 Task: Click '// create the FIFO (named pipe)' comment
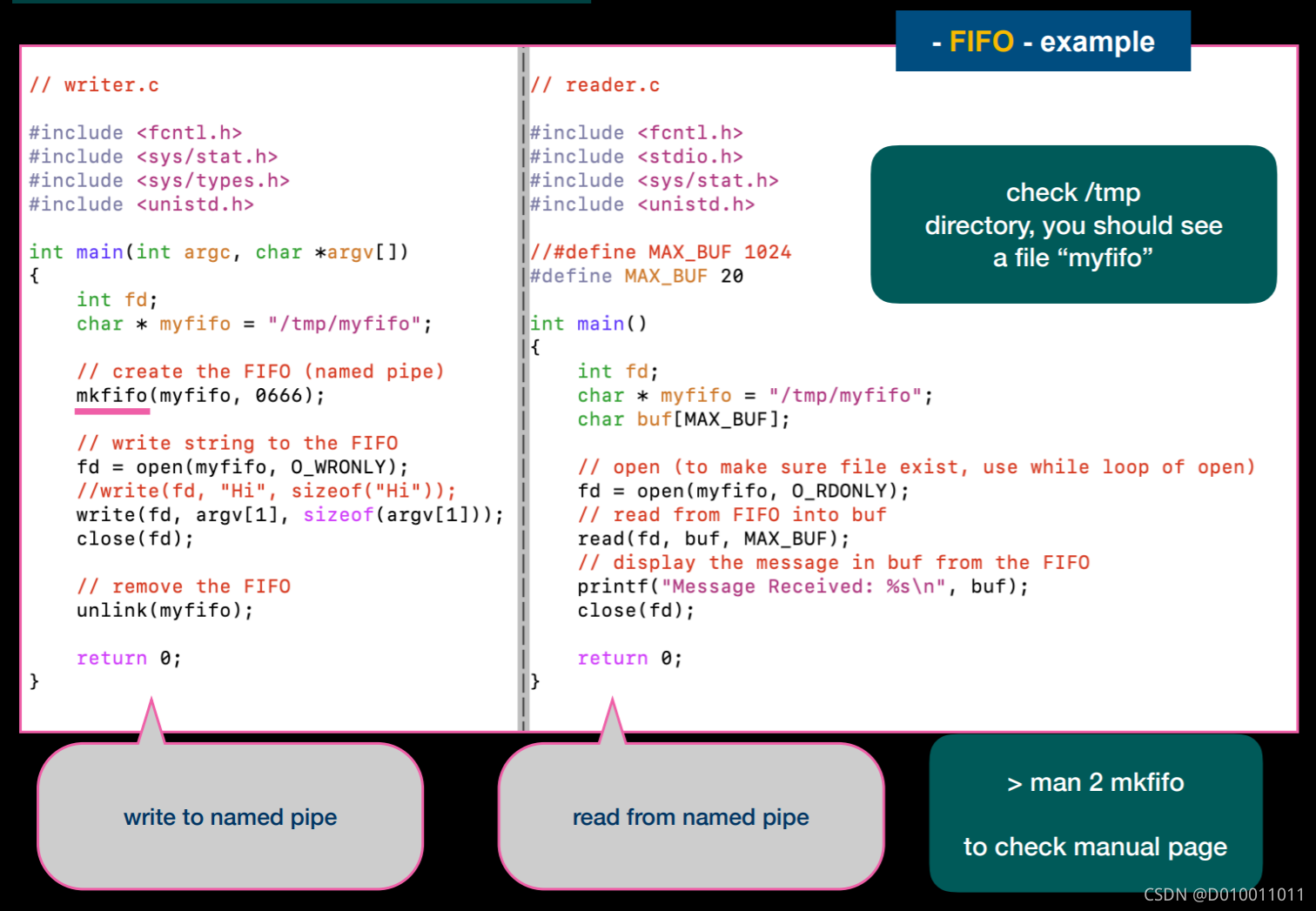[x=260, y=372]
